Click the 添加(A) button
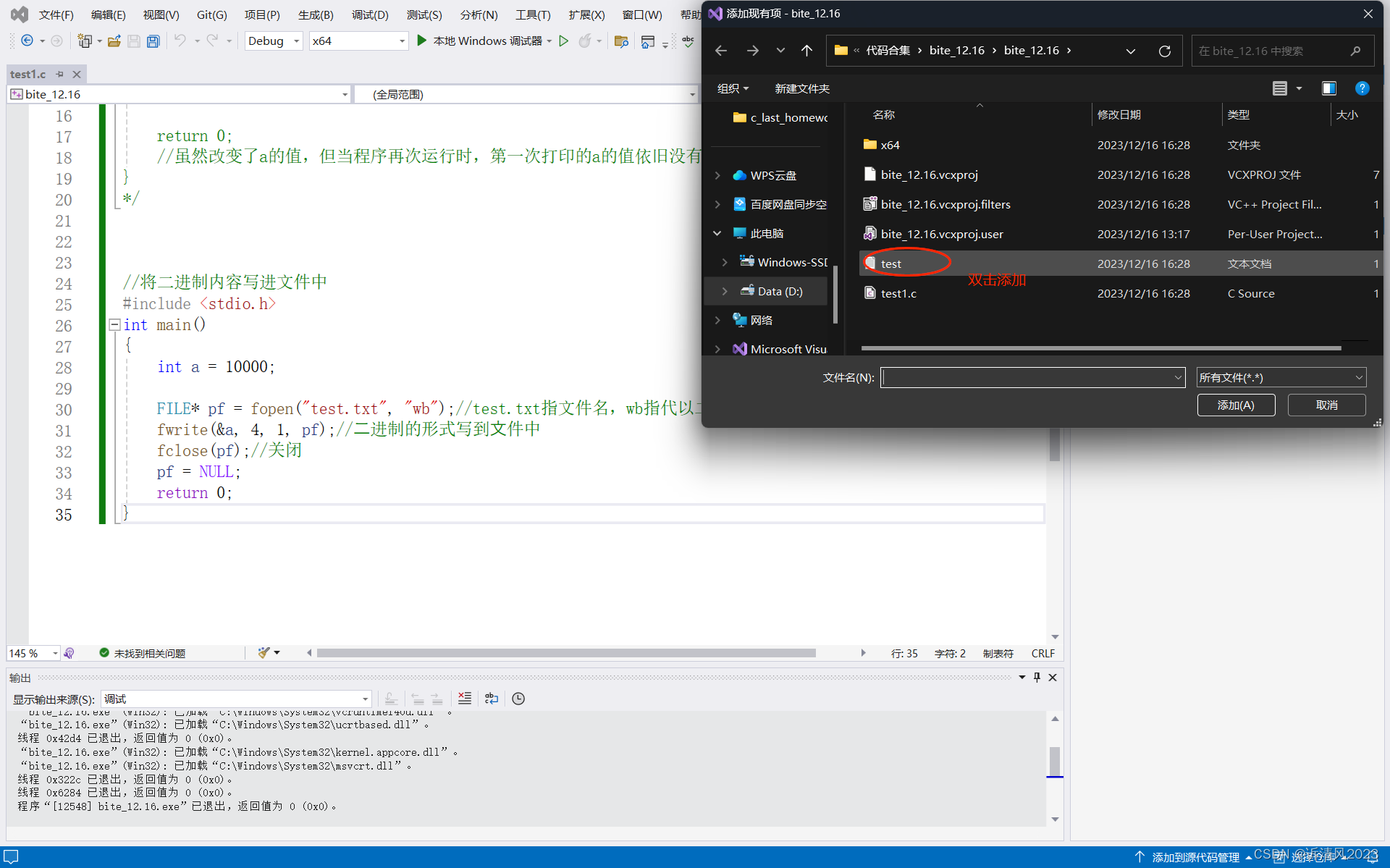 pyautogui.click(x=1235, y=405)
